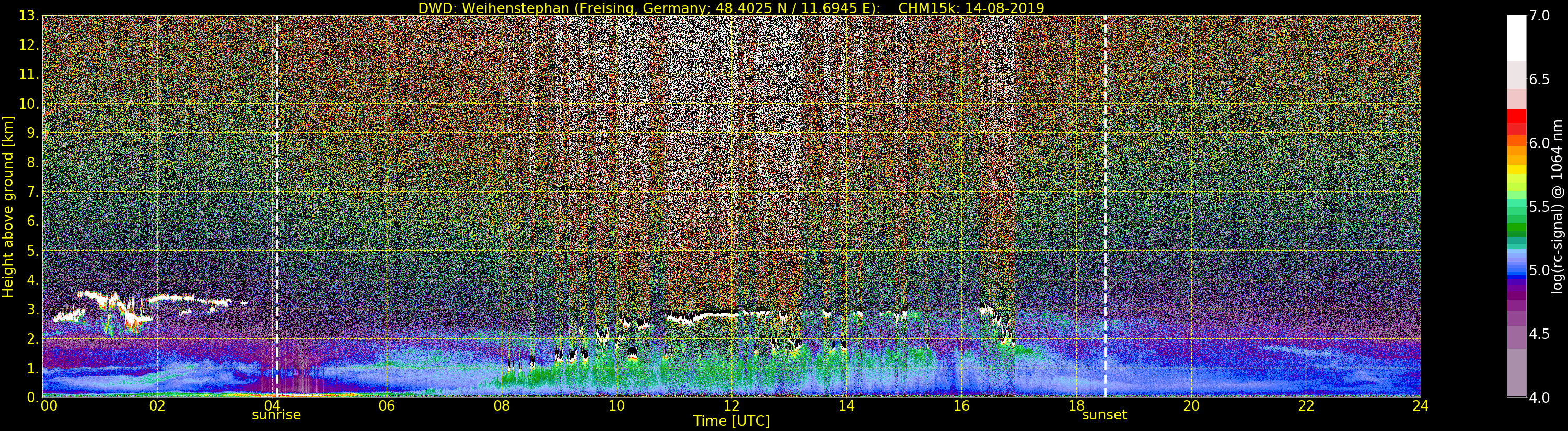
Task: Pick the white top segment of the colorbar
Action: click(1516, 38)
